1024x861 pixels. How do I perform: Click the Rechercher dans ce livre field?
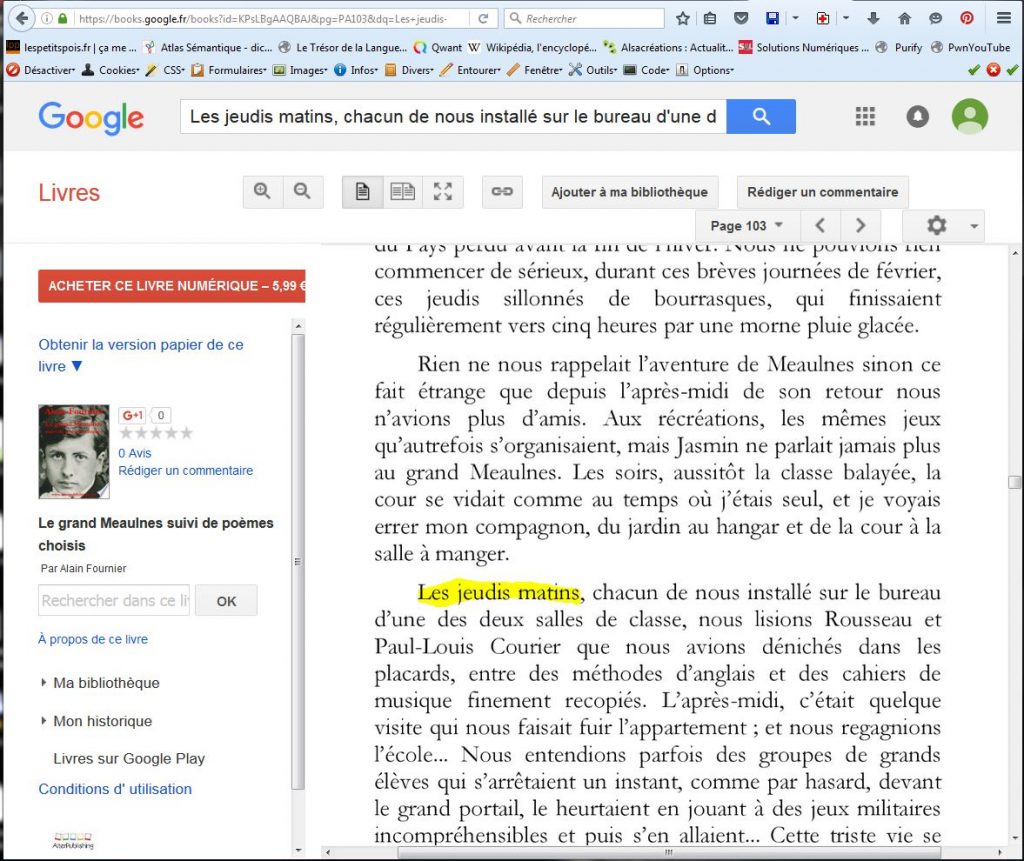113,600
